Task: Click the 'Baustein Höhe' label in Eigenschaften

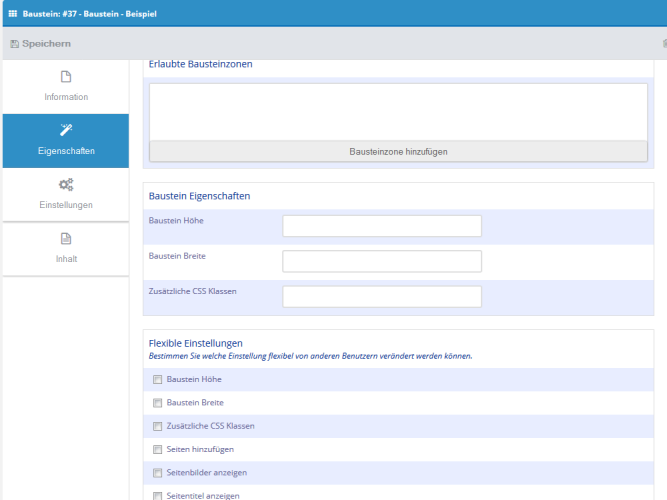Action: (x=176, y=220)
